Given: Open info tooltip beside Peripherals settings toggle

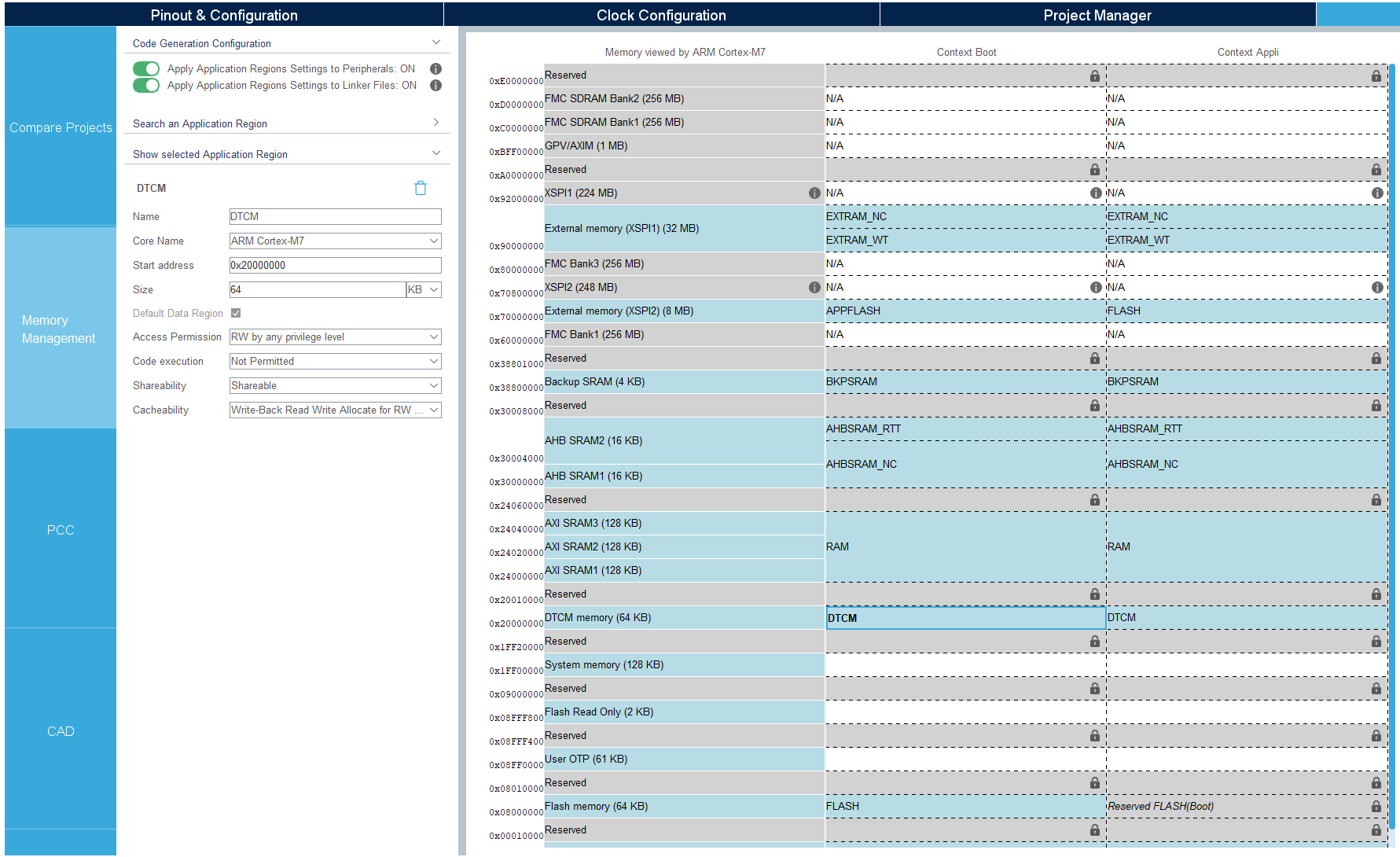Looking at the screenshot, I should [x=435, y=68].
